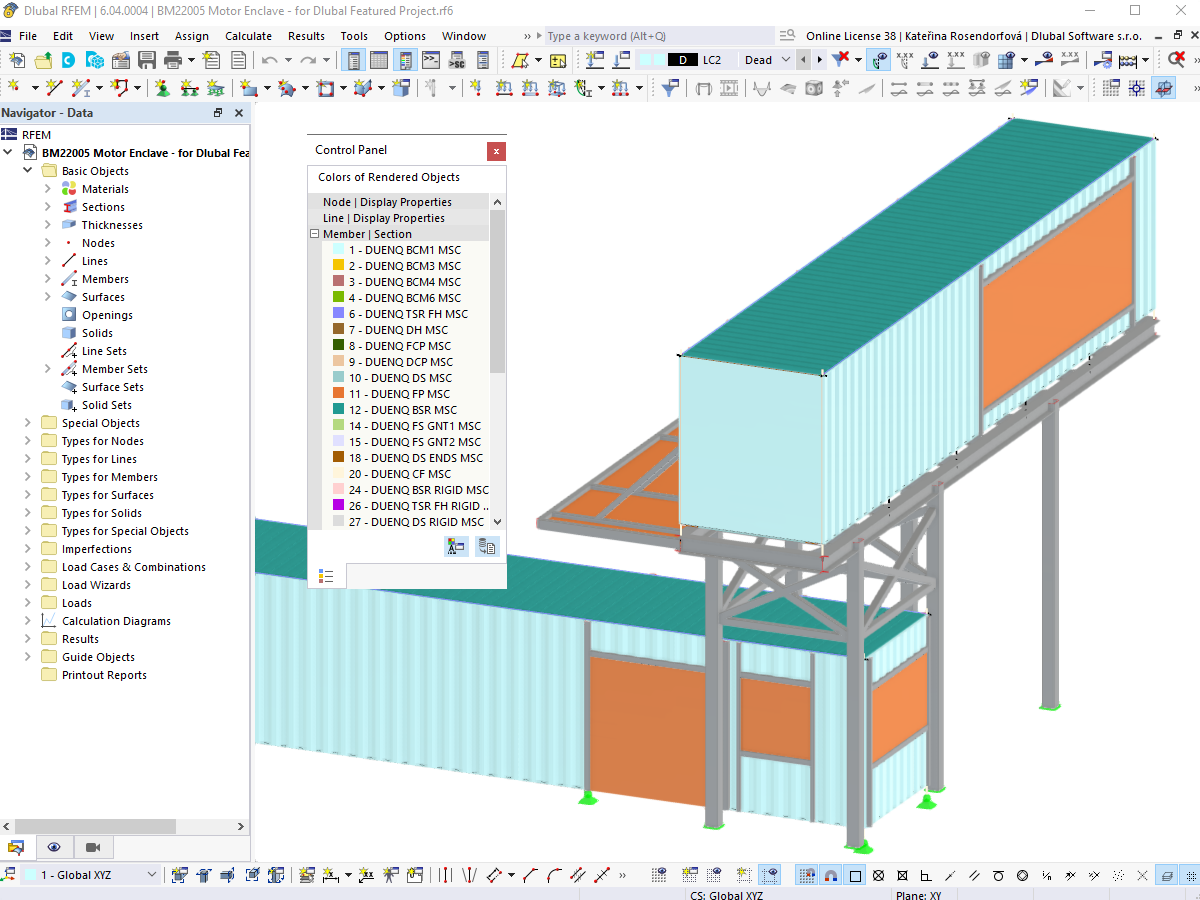1200x900 pixels.
Task: Select the Print icon in toolbar
Action: coord(171,60)
